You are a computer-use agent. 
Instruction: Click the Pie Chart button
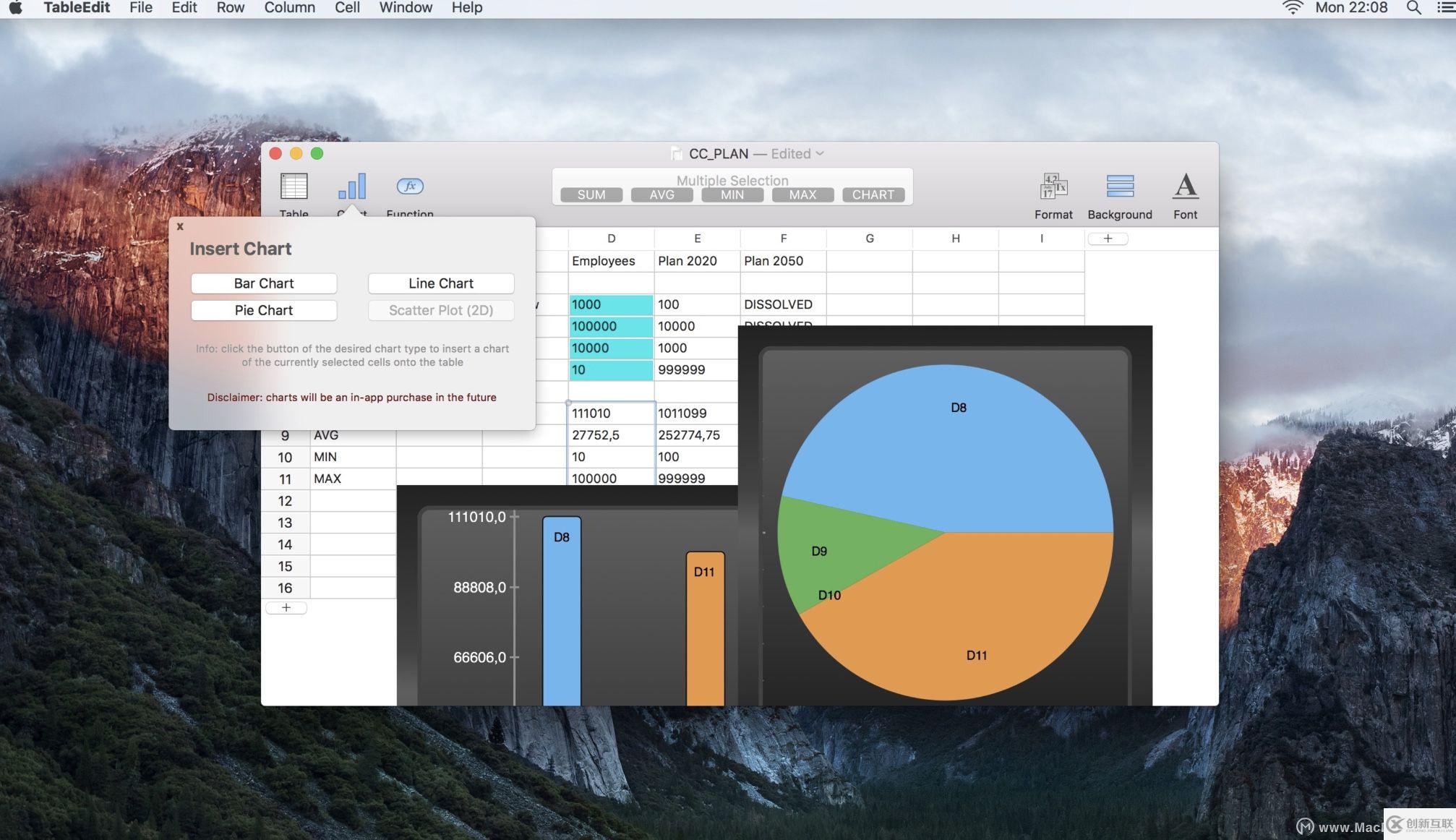point(264,310)
